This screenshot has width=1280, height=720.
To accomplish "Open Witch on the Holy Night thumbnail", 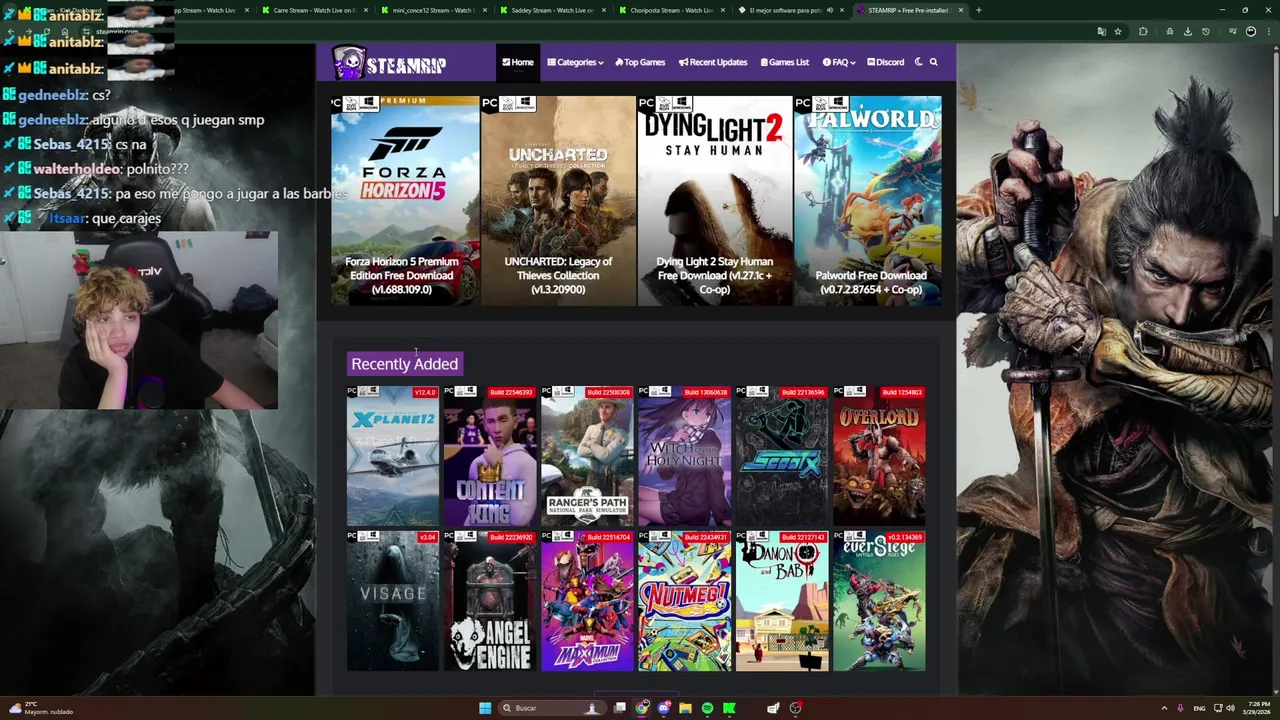I will click(684, 456).
